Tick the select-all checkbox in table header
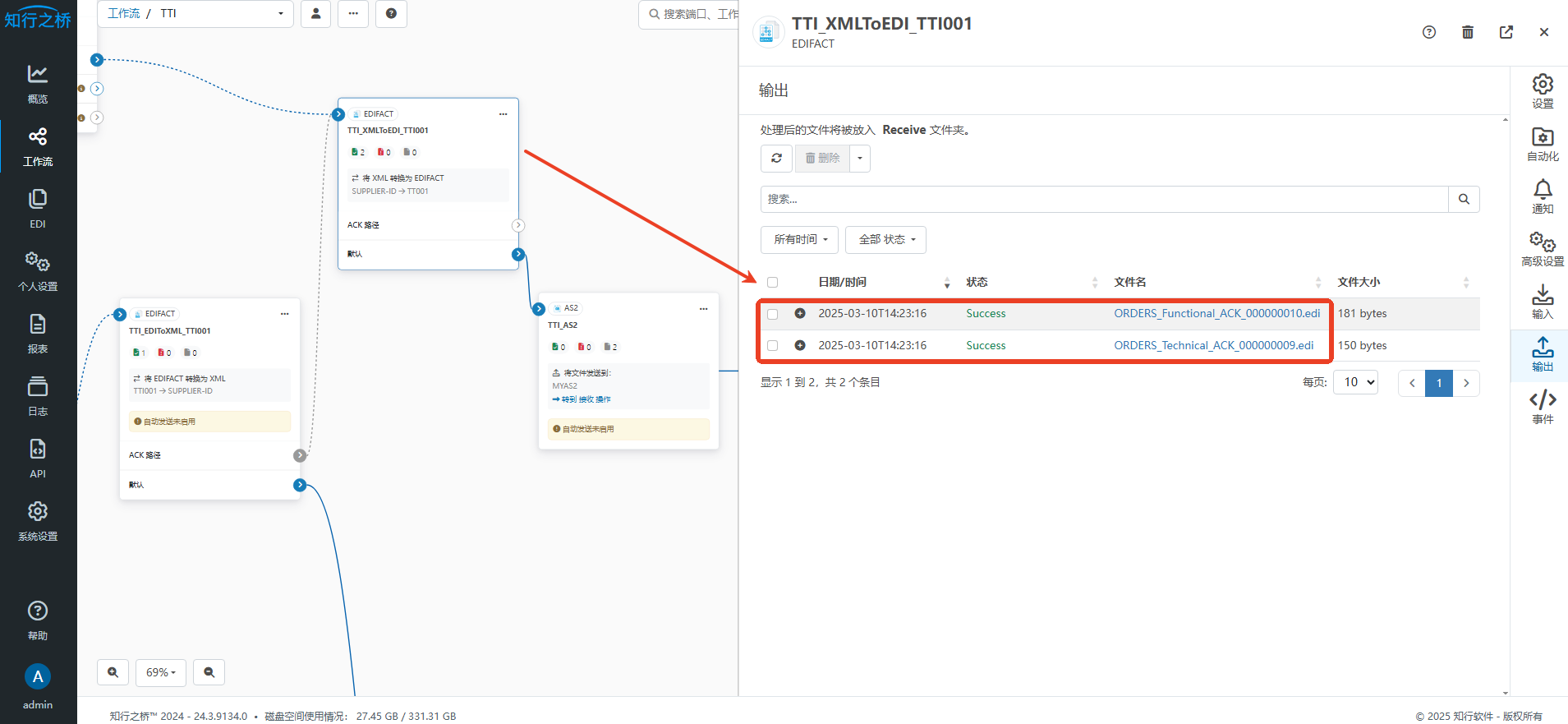The width and height of the screenshot is (1568, 724). [772, 283]
